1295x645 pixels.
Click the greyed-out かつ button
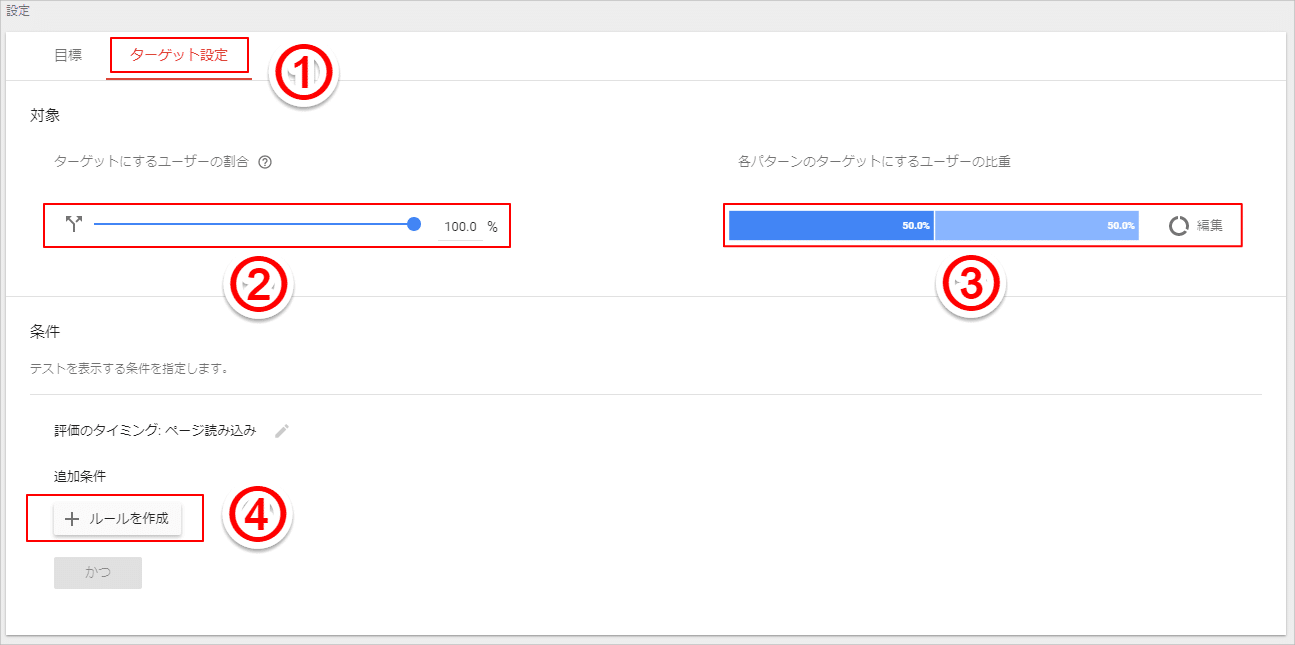point(98,573)
